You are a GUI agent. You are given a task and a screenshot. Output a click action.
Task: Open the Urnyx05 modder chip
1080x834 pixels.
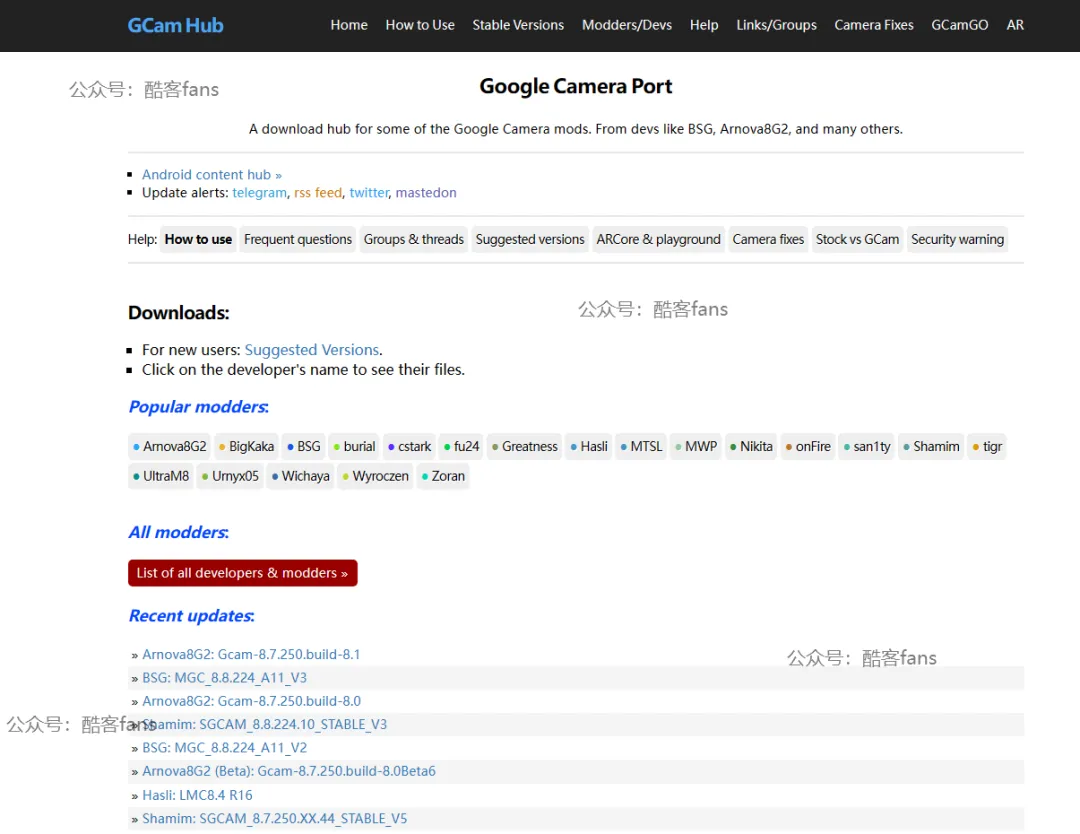coord(230,477)
